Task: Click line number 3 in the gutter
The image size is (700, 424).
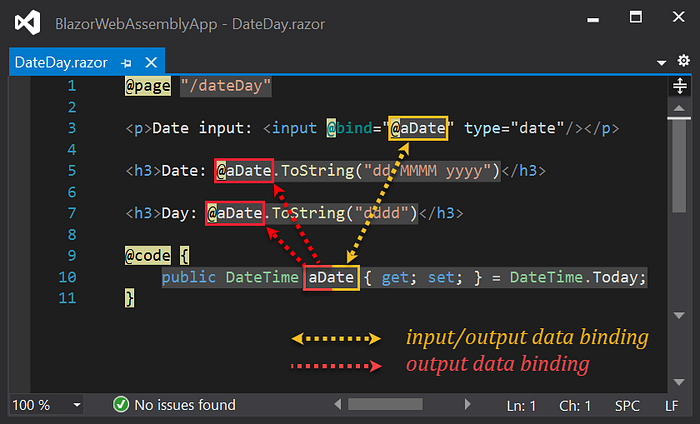Action: point(72,128)
